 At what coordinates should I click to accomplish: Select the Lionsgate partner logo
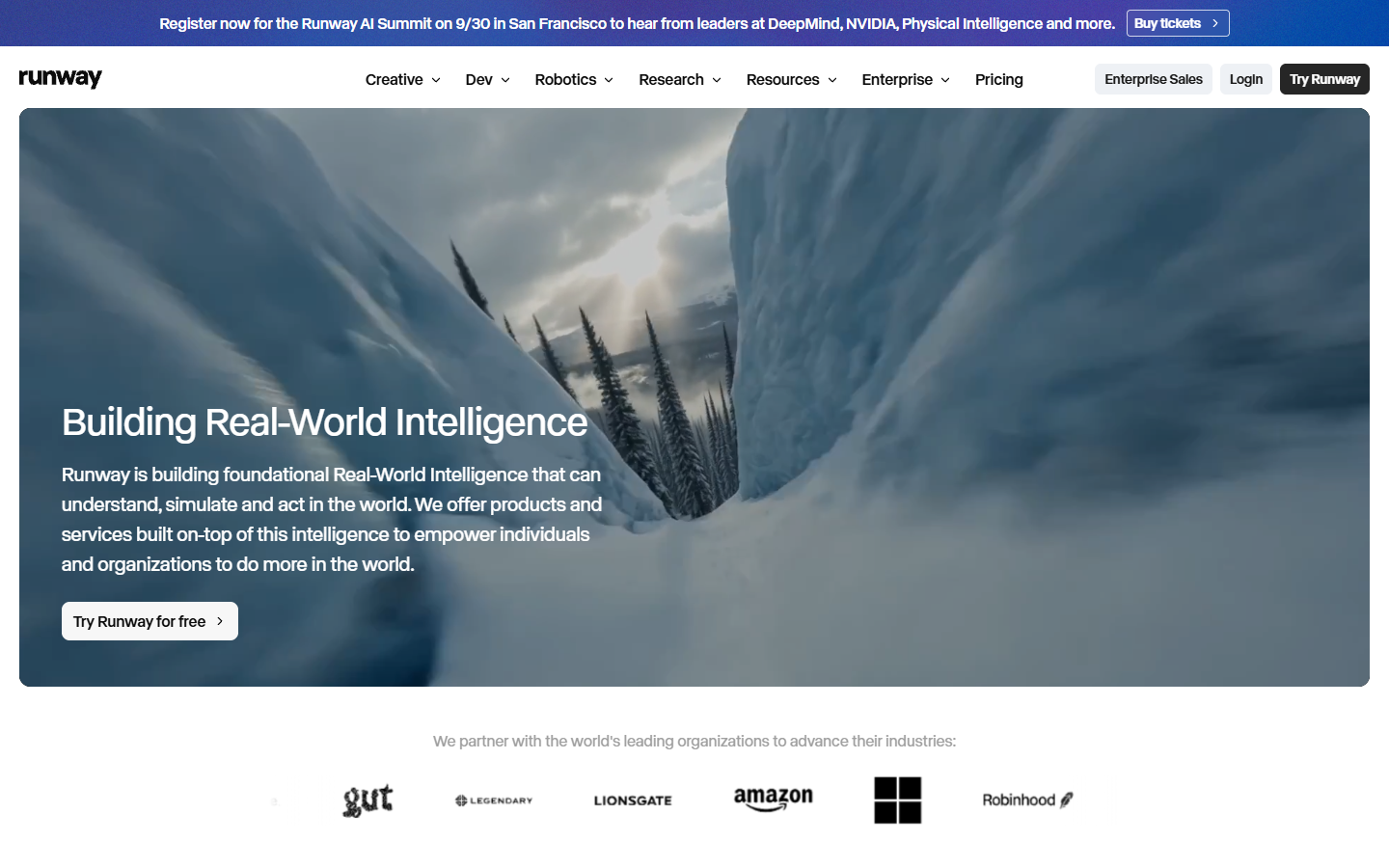click(x=633, y=800)
